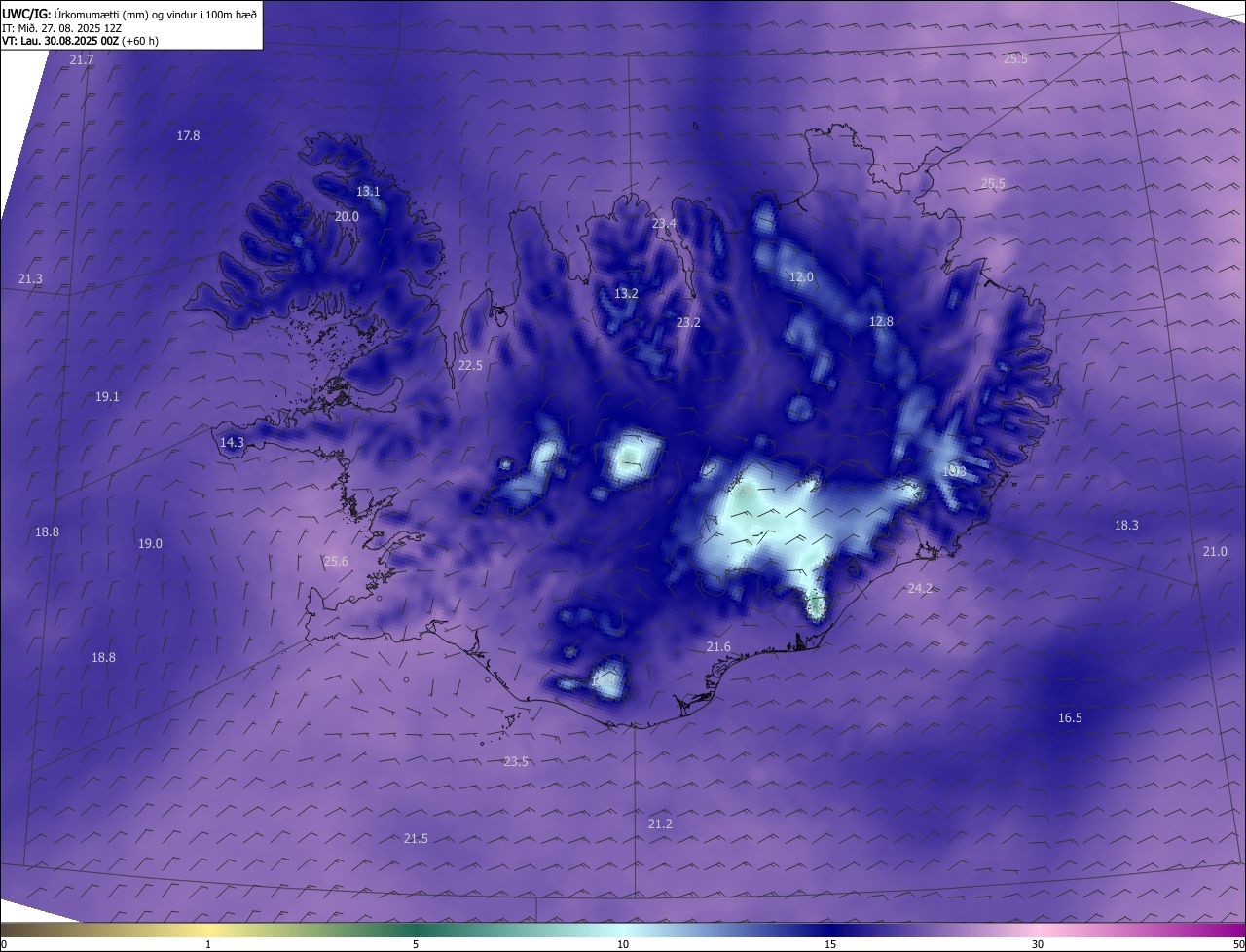Click the 21.0 value label

pos(1215,552)
